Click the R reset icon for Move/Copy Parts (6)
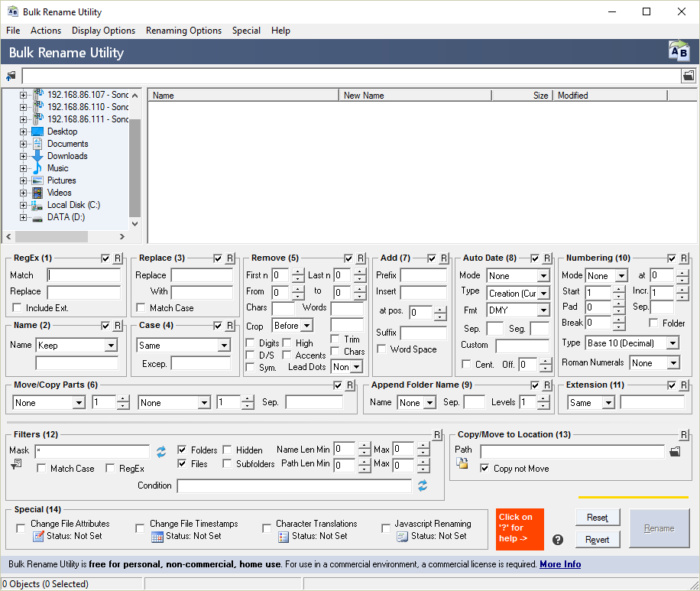 (350, 385)
